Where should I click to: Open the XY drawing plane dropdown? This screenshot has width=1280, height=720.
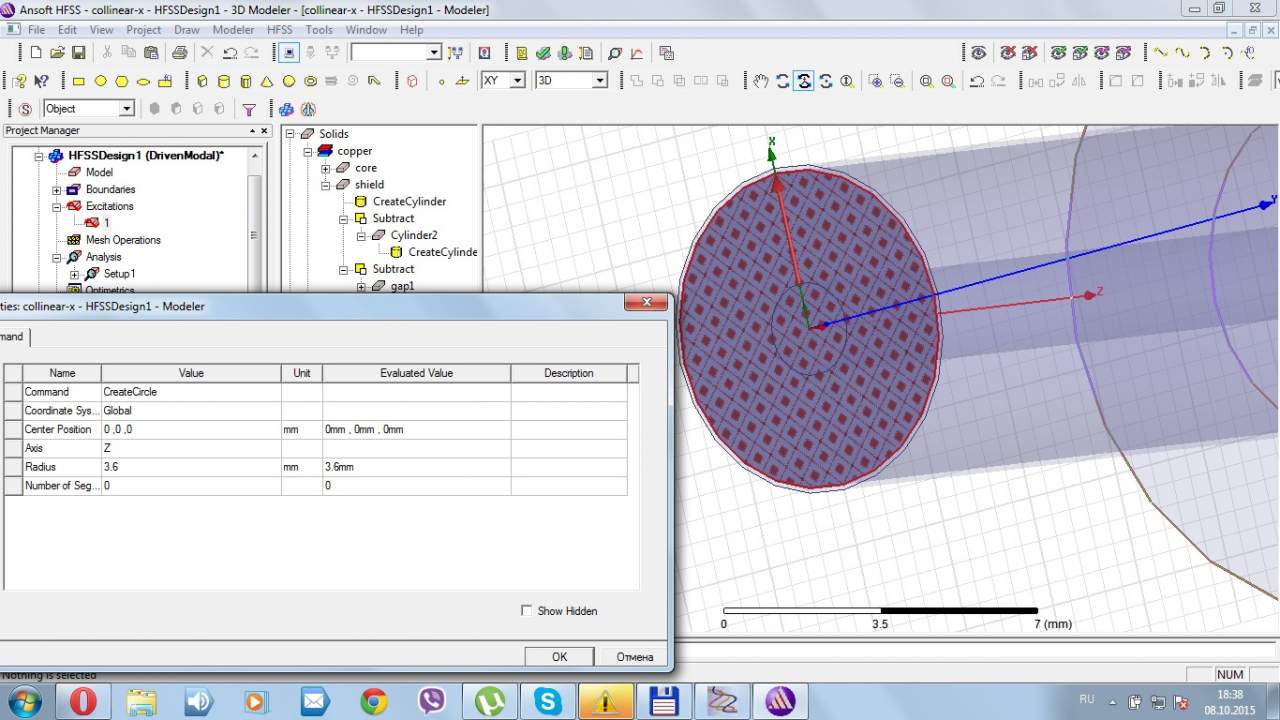pos(517,81)
